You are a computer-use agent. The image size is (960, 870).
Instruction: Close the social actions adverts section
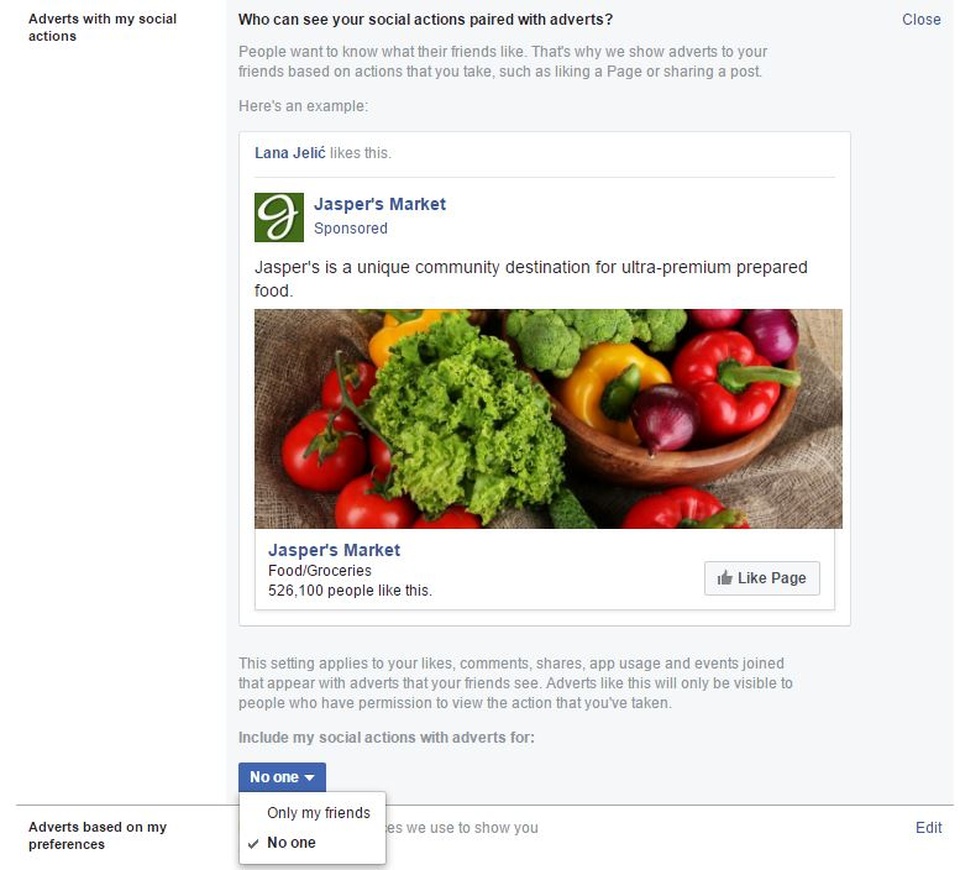(921, 20)
